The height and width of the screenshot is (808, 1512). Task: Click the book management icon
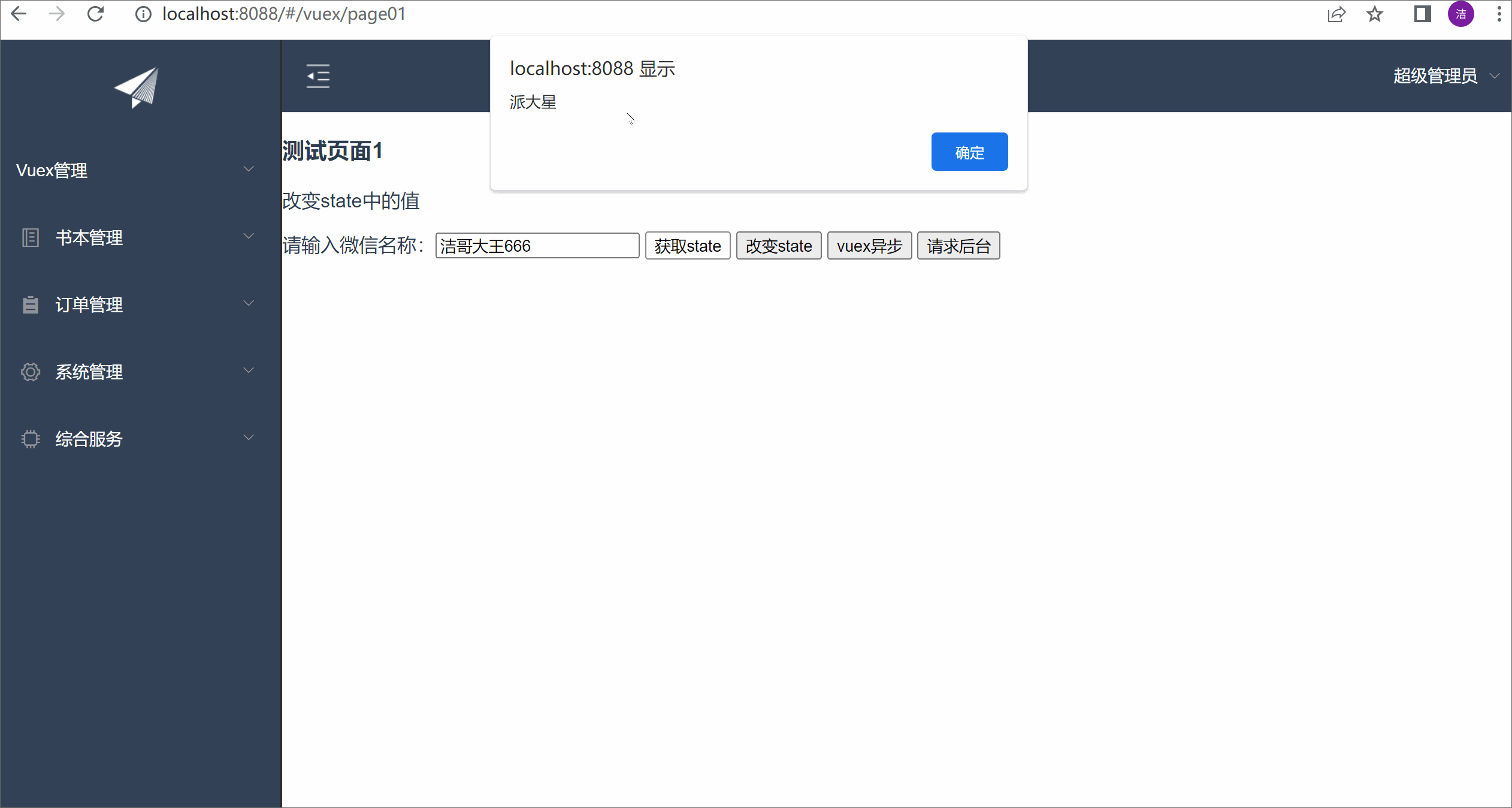click(x=31, y=238)
